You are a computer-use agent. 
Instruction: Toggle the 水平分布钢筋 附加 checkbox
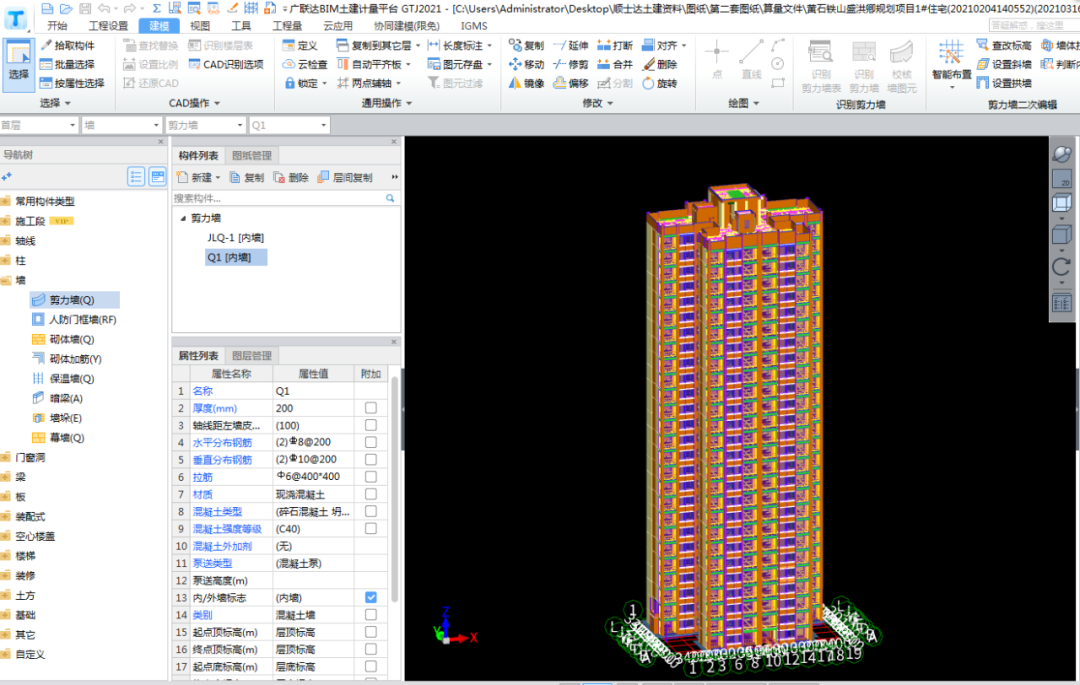pos(371,443)
